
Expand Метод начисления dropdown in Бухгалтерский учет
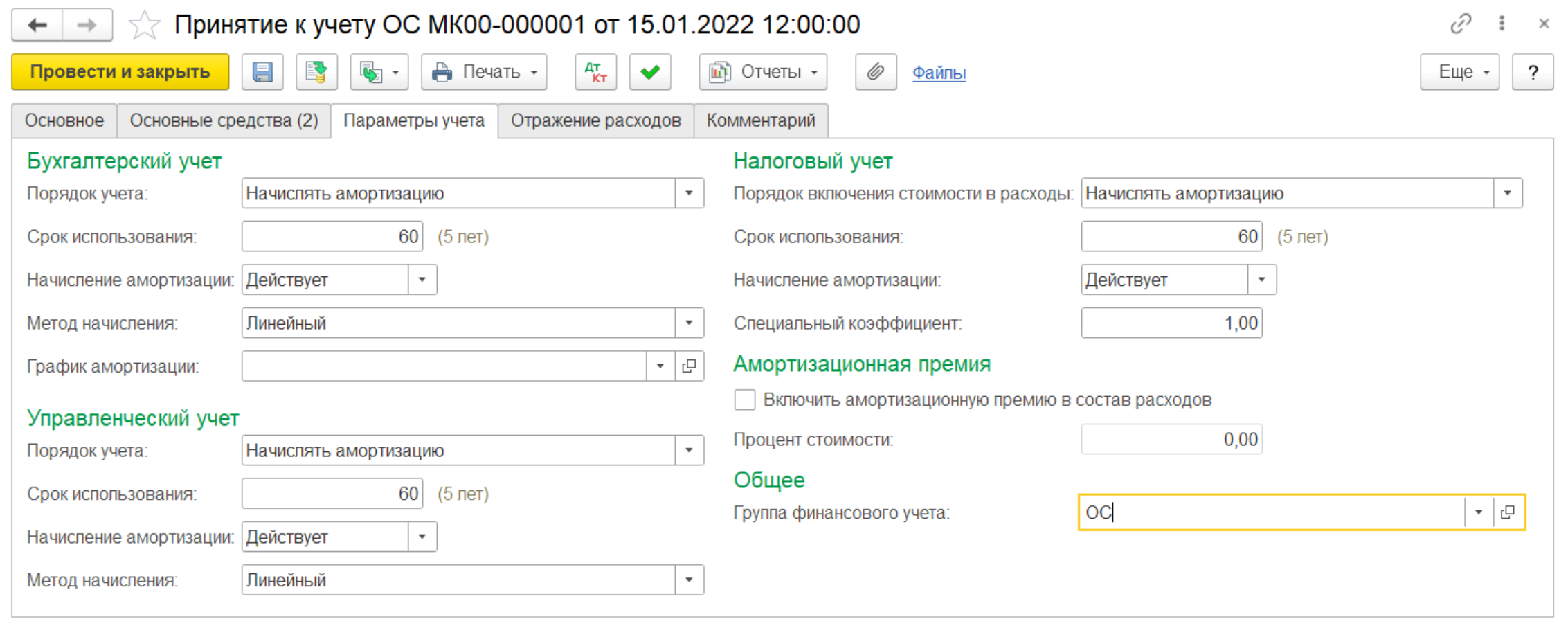(x=689, y=323)
